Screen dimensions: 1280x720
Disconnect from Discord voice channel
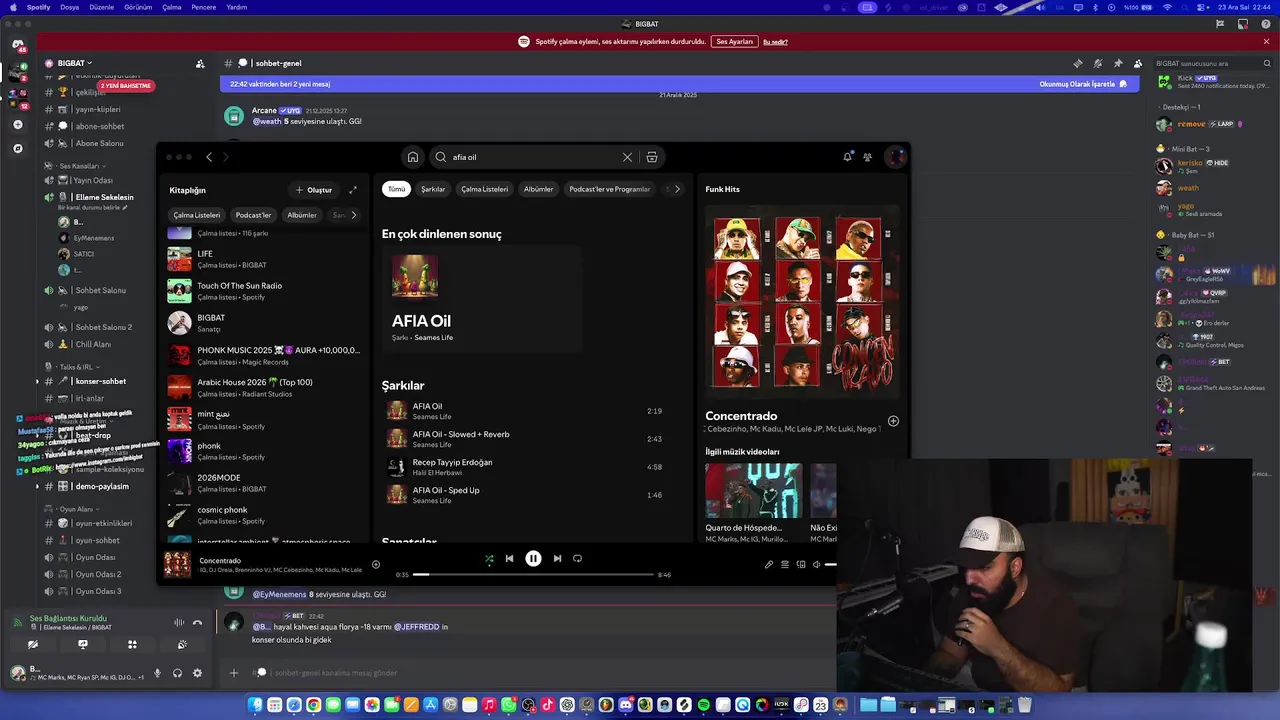pyautogui.click(x=197, y=622)
